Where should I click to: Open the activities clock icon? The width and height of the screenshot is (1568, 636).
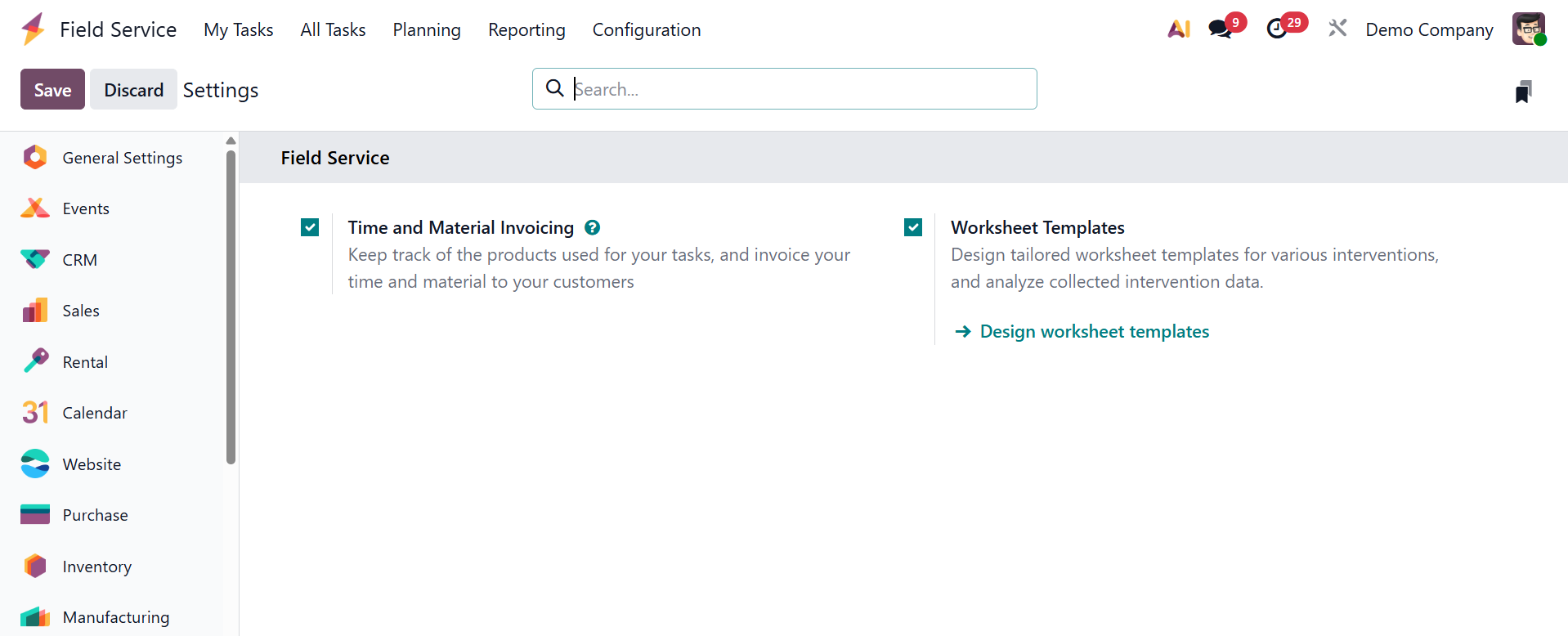pos(1277,29)
